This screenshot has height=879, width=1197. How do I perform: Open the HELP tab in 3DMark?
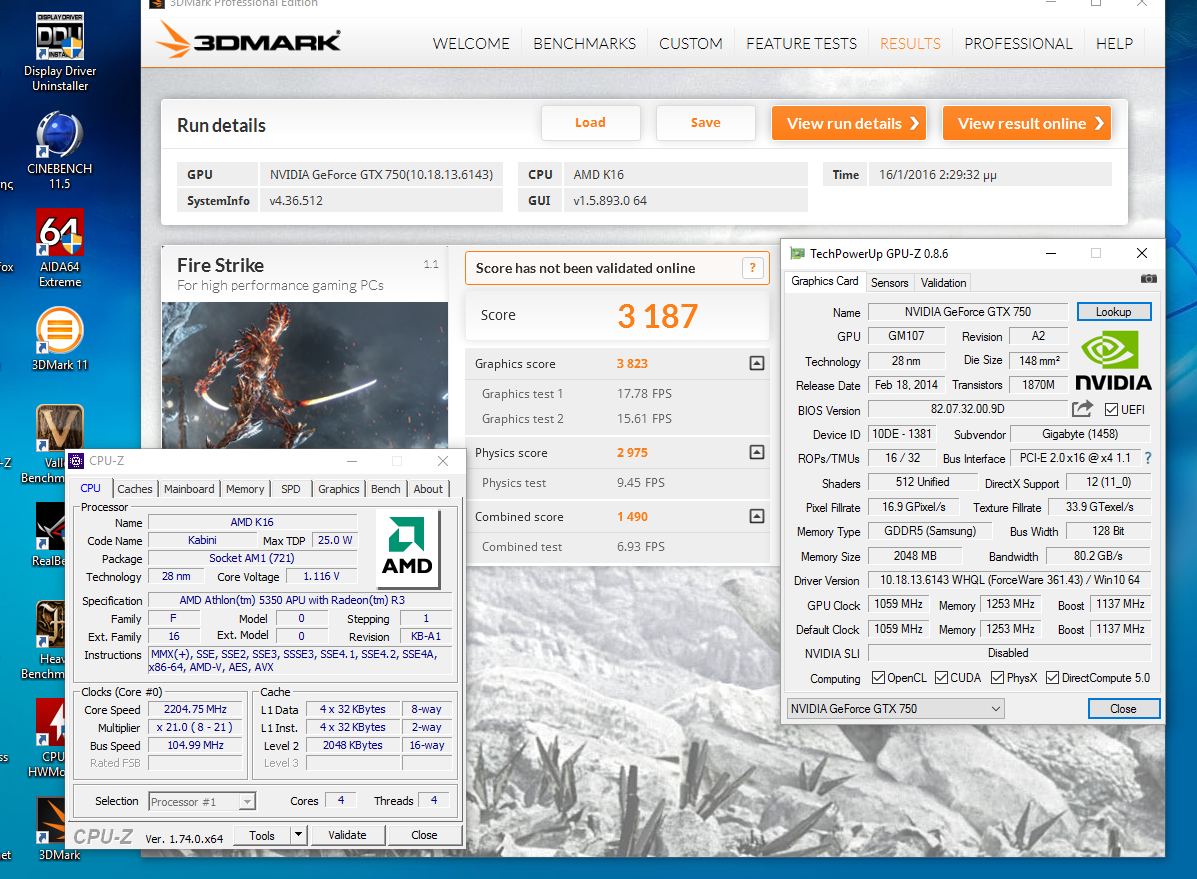point(1114,44)
